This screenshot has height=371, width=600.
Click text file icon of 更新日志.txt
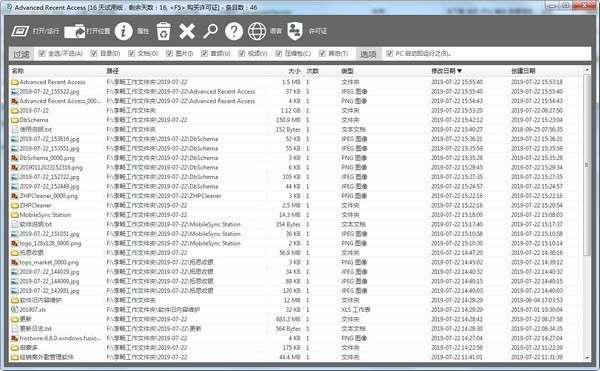point(15,329)
